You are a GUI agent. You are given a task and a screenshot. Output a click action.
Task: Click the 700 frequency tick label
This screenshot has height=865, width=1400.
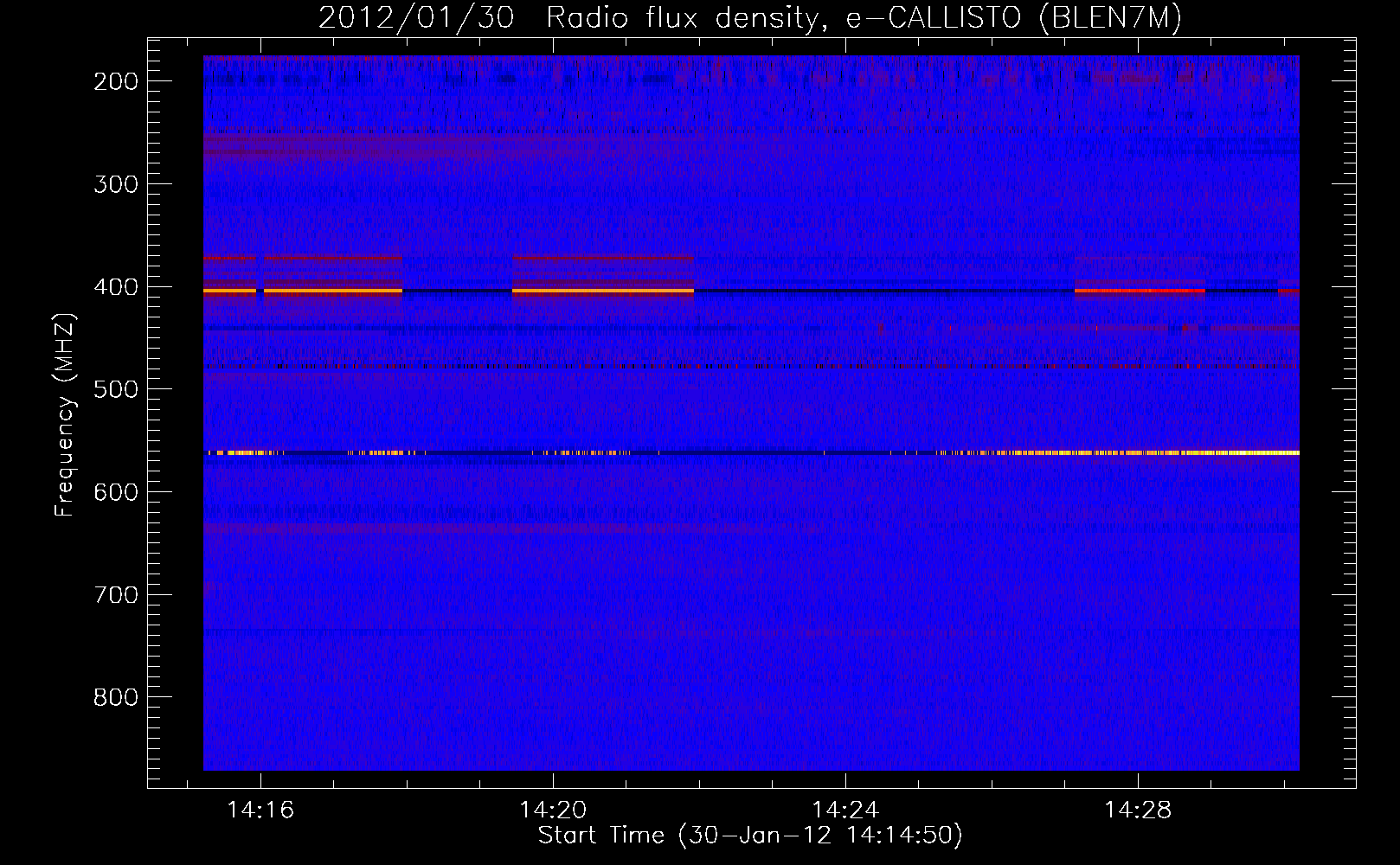(116, 595)
